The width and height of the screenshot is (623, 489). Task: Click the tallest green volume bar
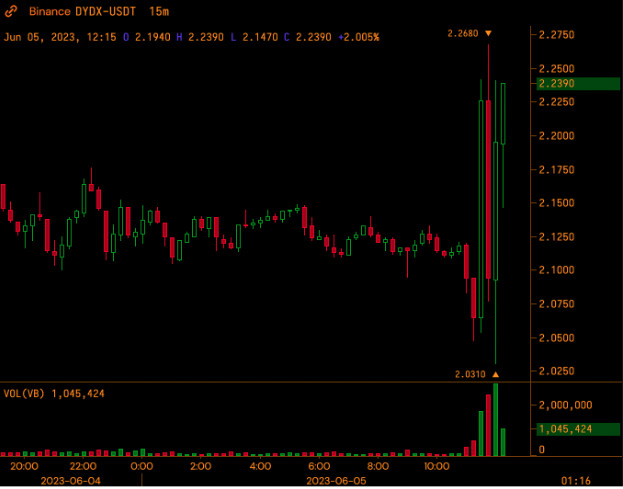[495, 420]
